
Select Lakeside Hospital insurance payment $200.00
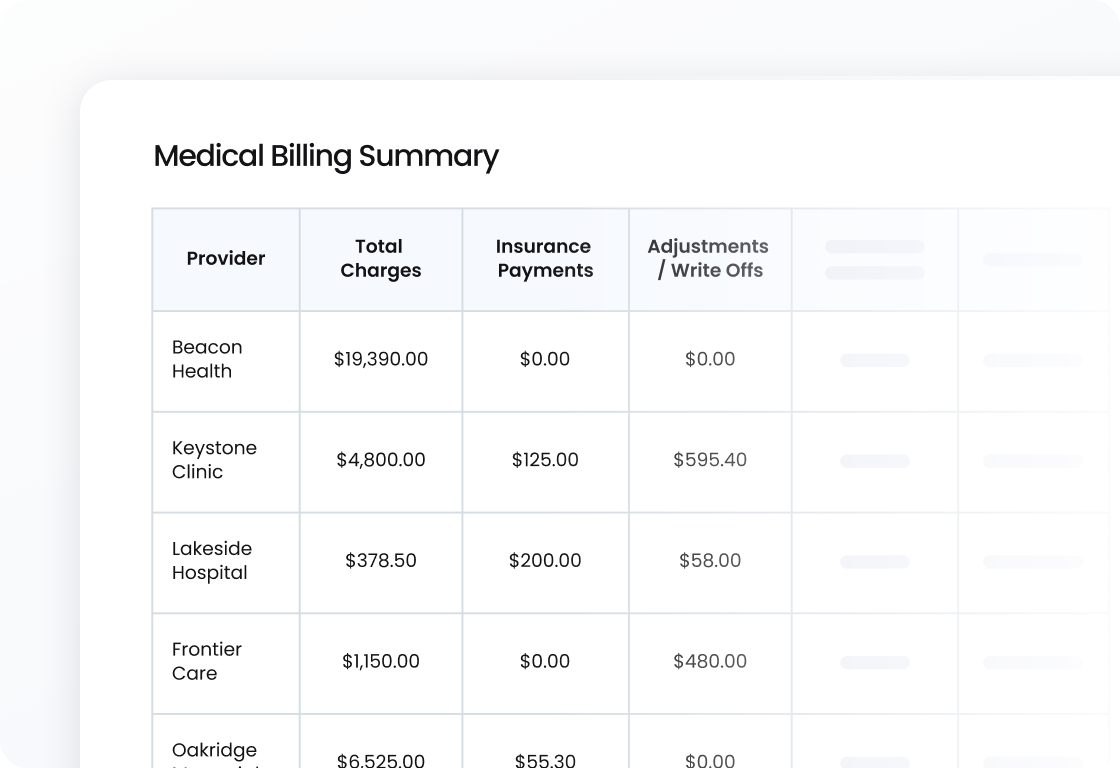545,562
